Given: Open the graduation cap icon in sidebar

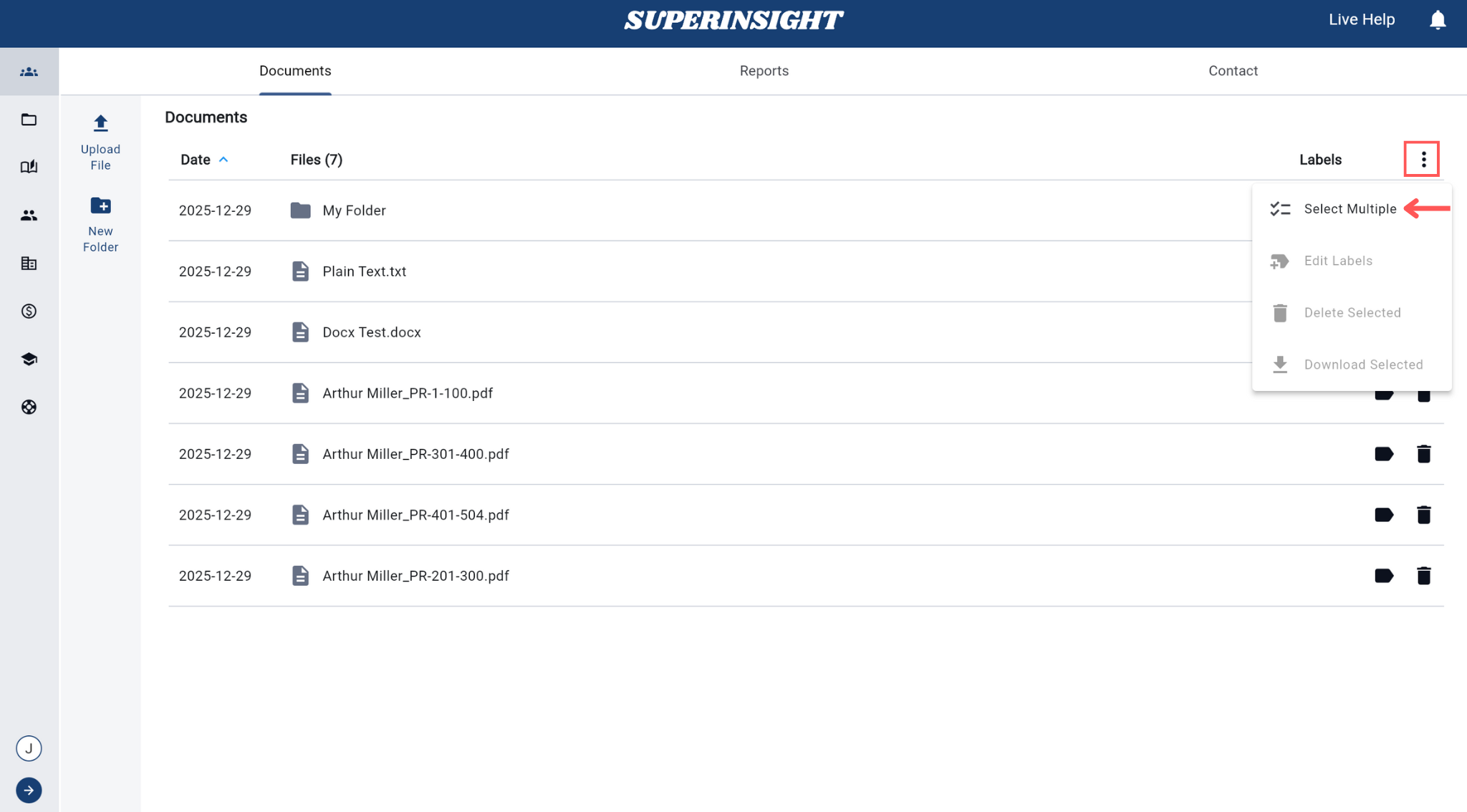Looking at the screenshot, I should [x=29, y=359].
